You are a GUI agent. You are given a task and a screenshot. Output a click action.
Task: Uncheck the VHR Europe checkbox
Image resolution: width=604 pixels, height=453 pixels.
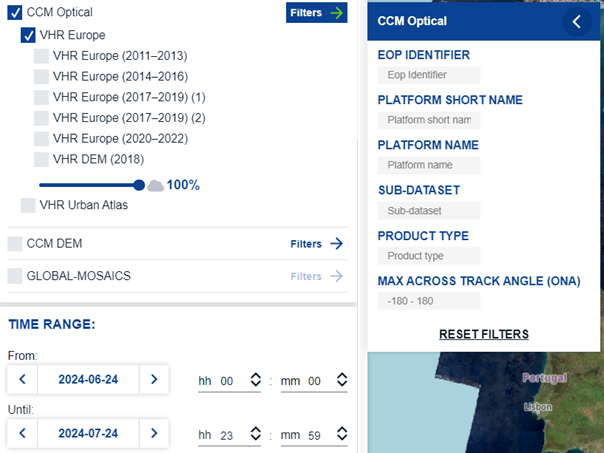pyautogui.click(x=28, y=35)
